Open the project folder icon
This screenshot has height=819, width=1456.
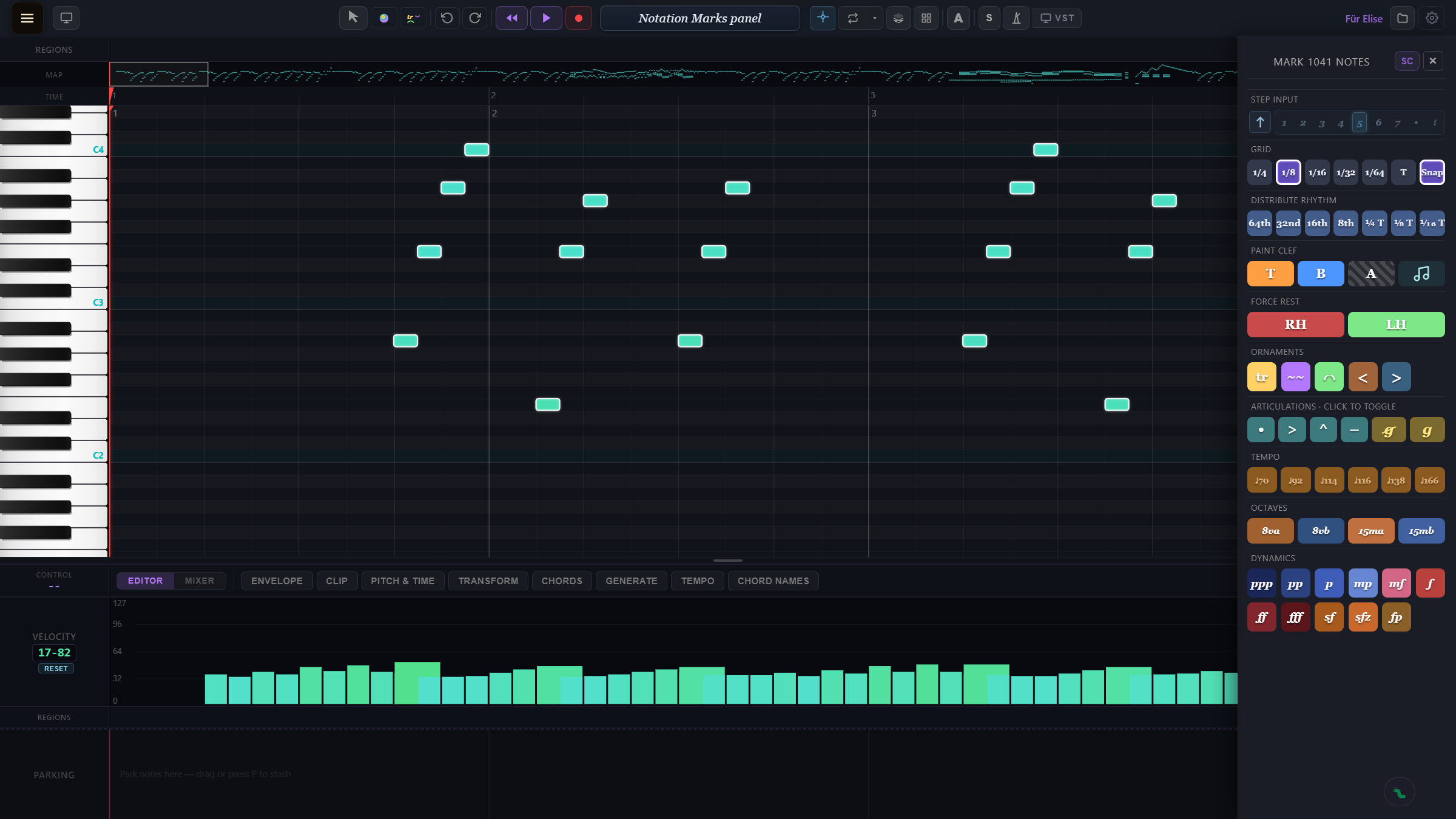1403,18
